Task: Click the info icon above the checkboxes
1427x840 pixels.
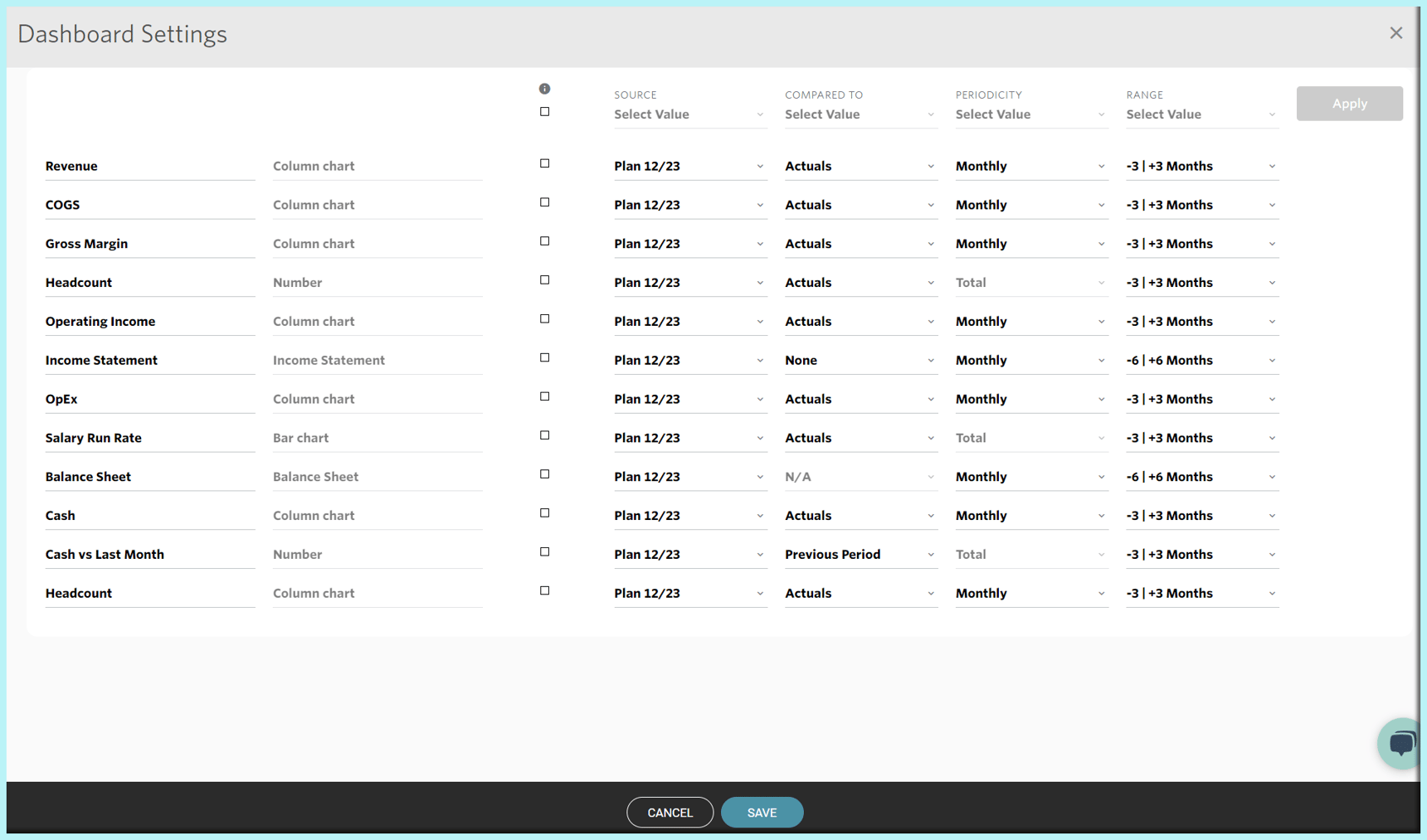Action: tap(544, 89)
